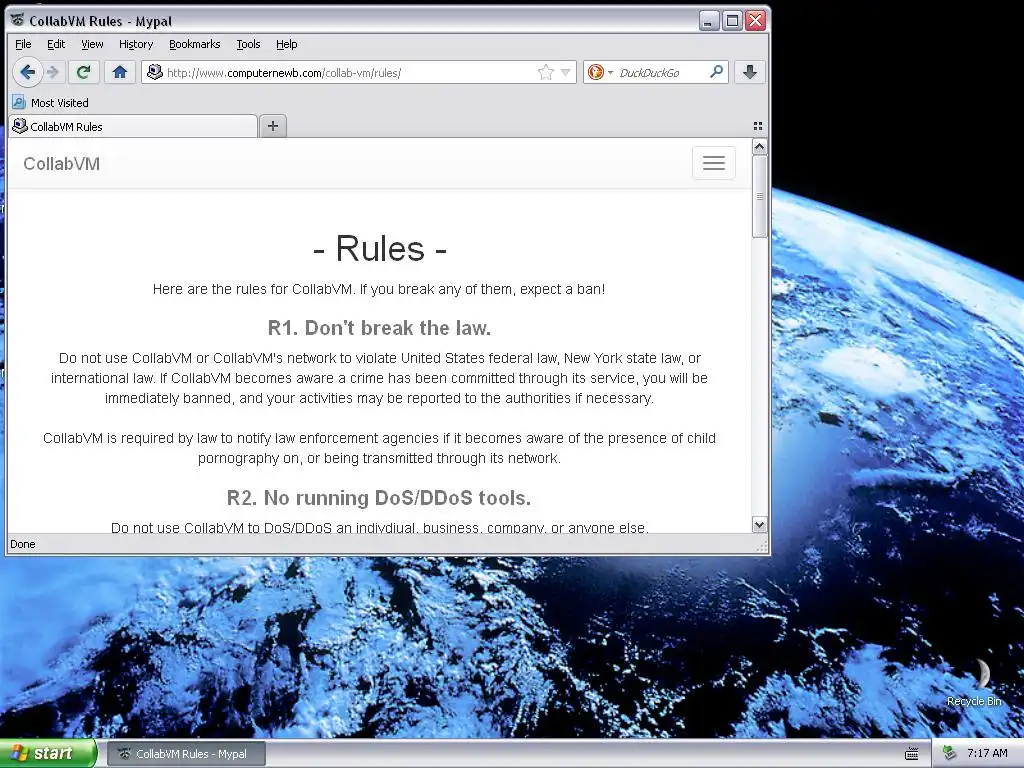Click the Forward navigation arrow
The width and height of the screenshot is (1024, 768).
click(54, 72)
